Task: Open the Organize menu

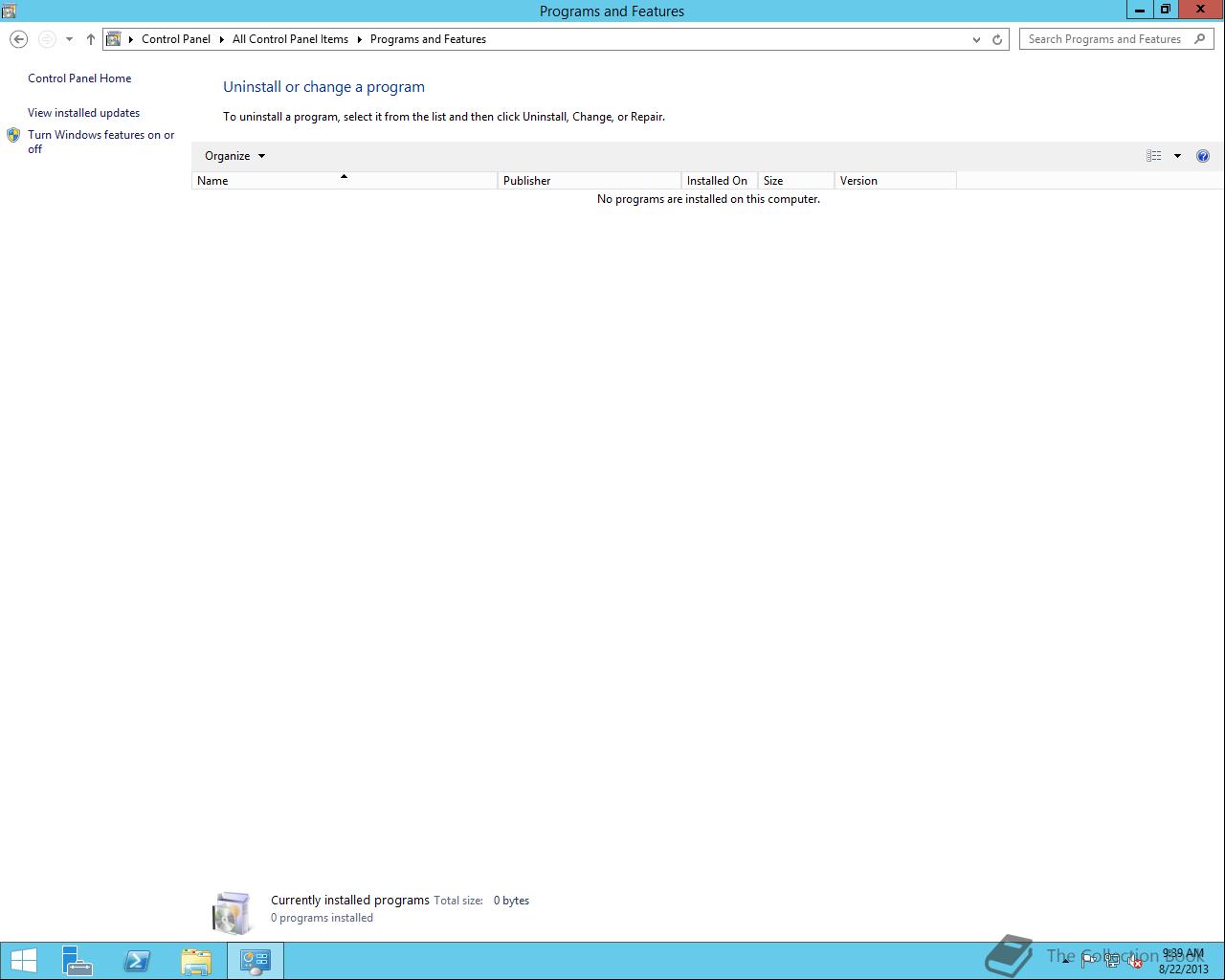Action: pos(234,156)
